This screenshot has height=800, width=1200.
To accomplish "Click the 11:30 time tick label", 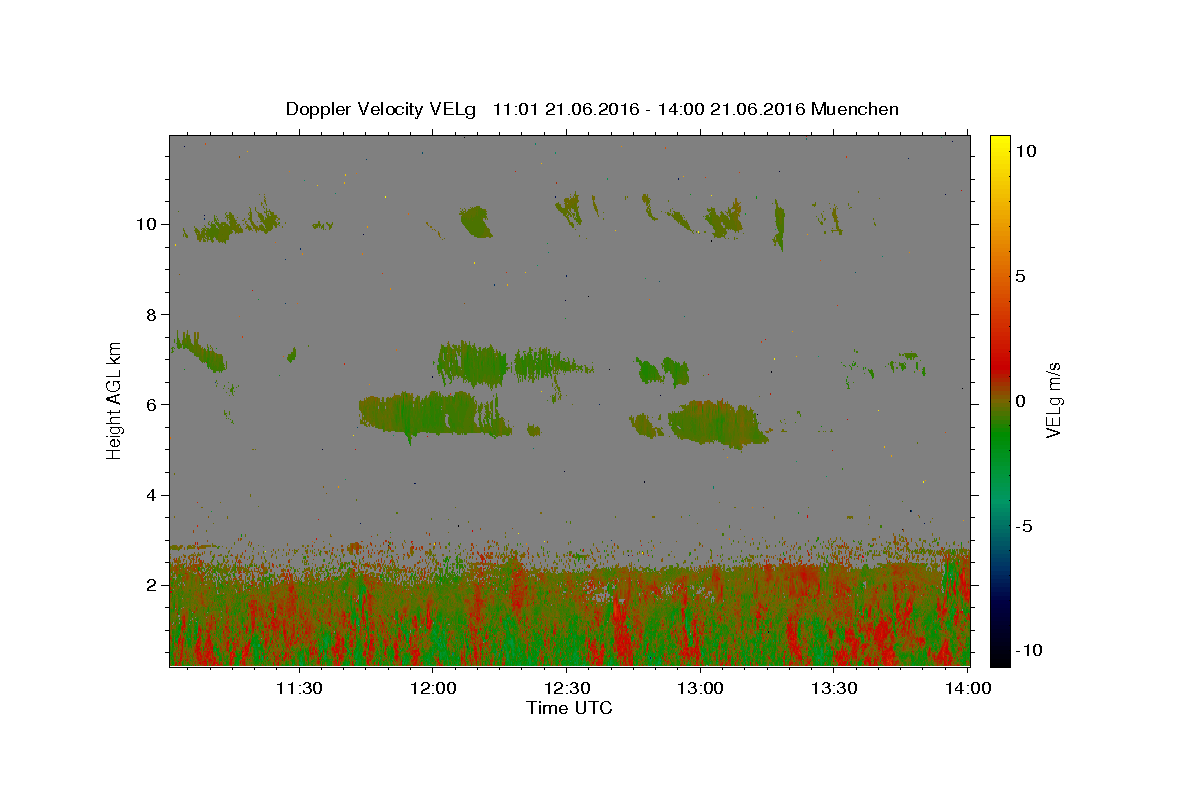I will (x=298, y=688).
